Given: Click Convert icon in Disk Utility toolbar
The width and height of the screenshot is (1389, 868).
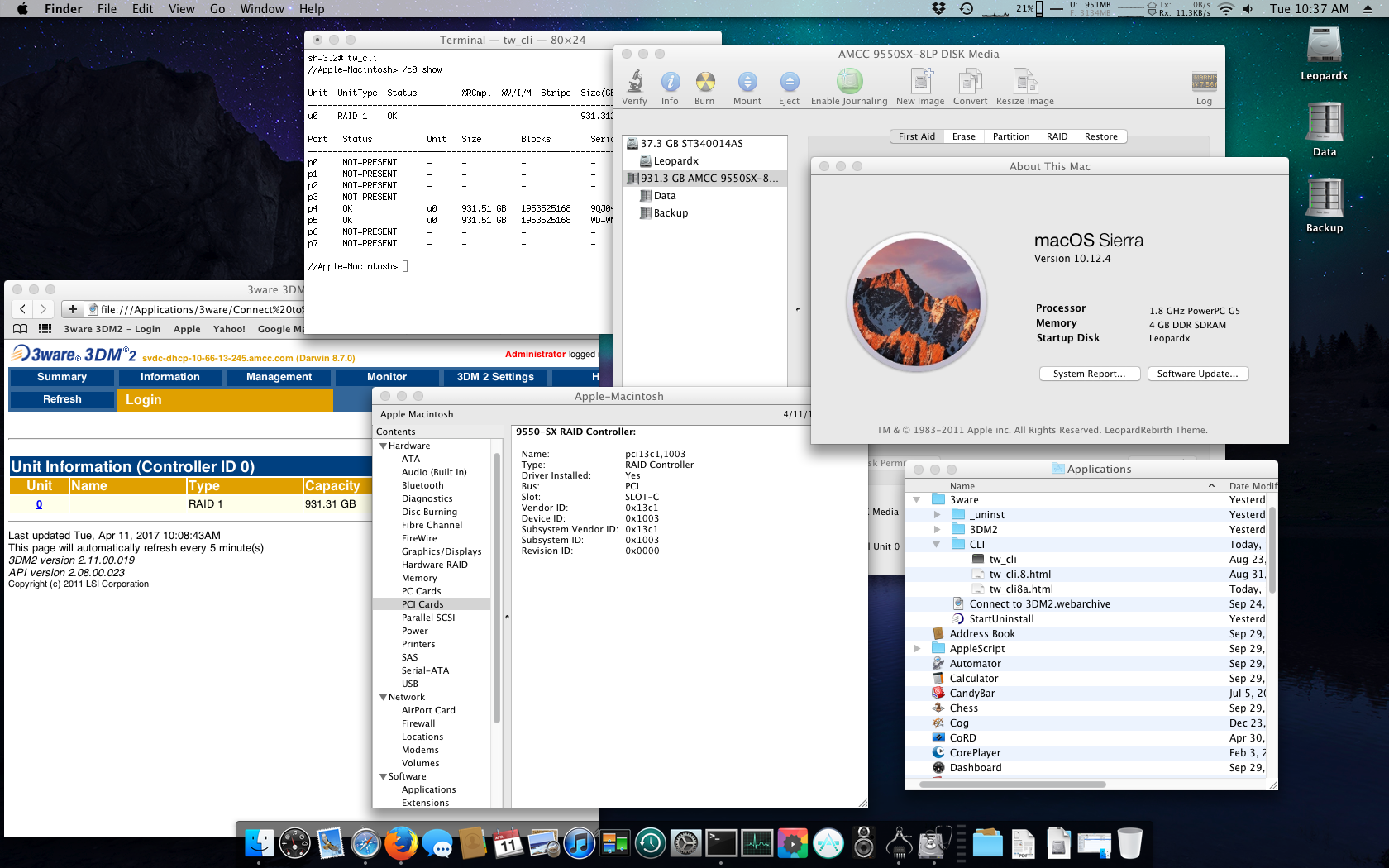Looking at the screenshot, I should click(x=970, y=82).
